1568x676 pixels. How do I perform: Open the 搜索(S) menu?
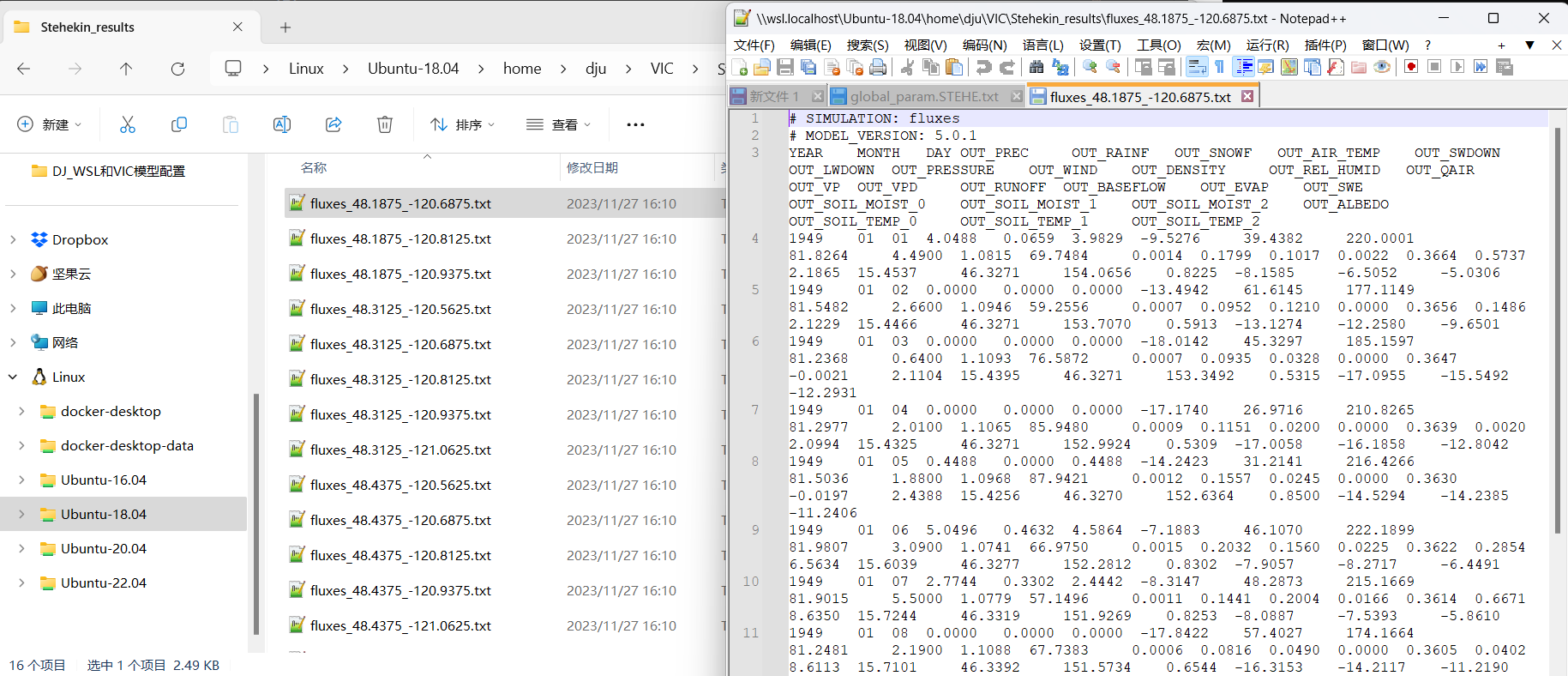coord(868,45)
